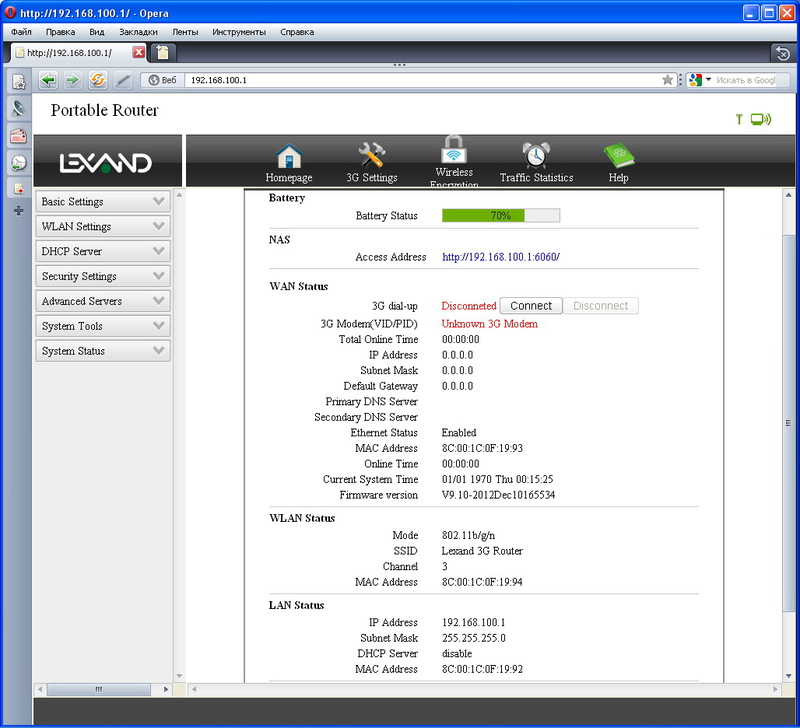Screen dimensions: 800x728
Task: Click the antenna signal status icon
Action: 739,119
